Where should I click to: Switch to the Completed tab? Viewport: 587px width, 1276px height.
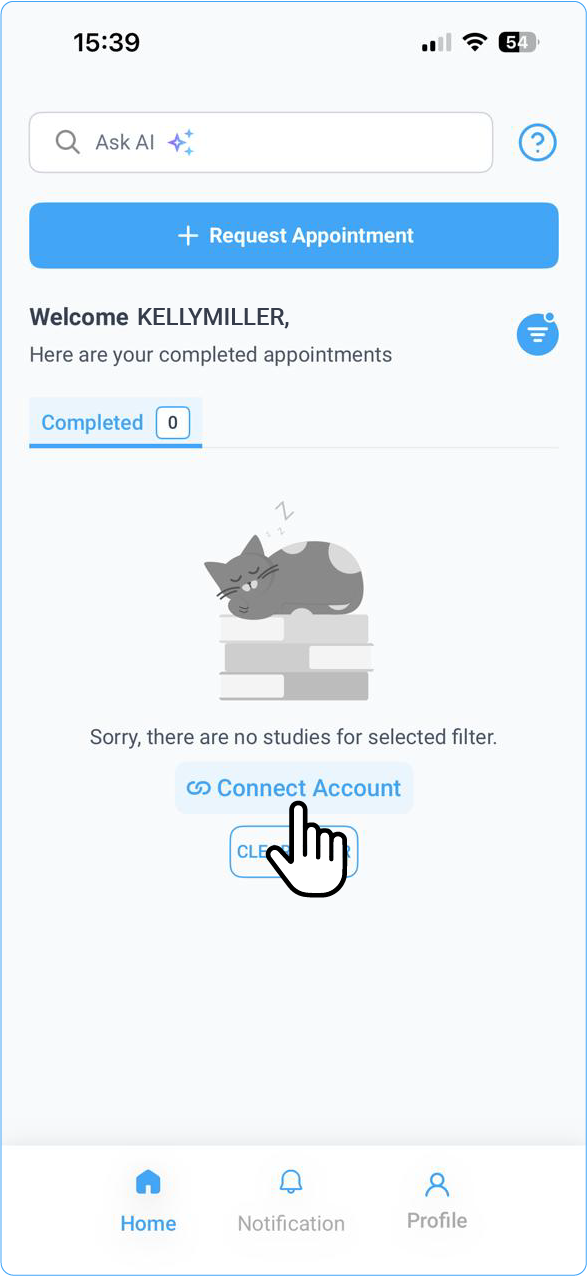92,422
